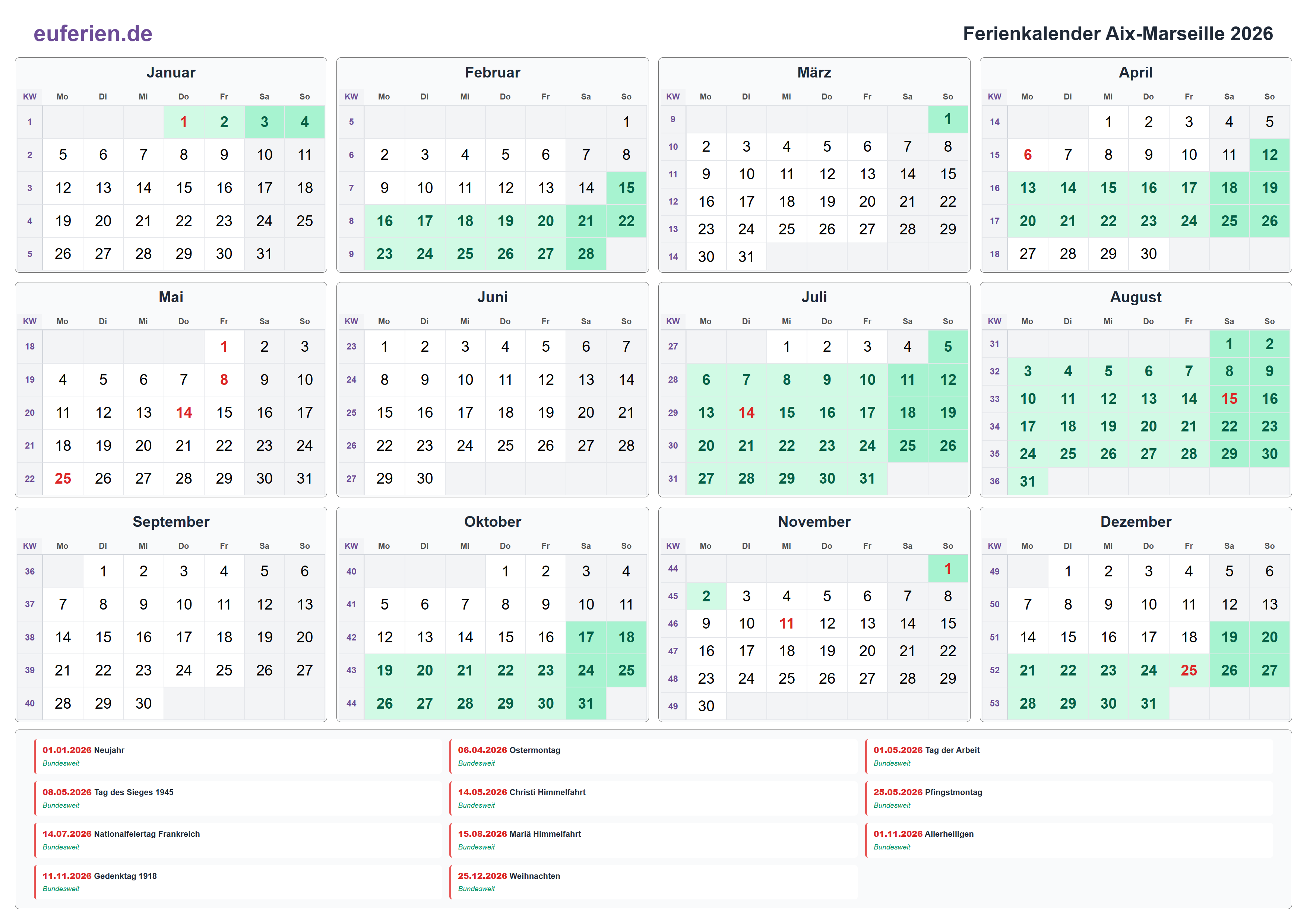Click the Februar month heading
The image size is (1307, 924).
coord(492,72)
